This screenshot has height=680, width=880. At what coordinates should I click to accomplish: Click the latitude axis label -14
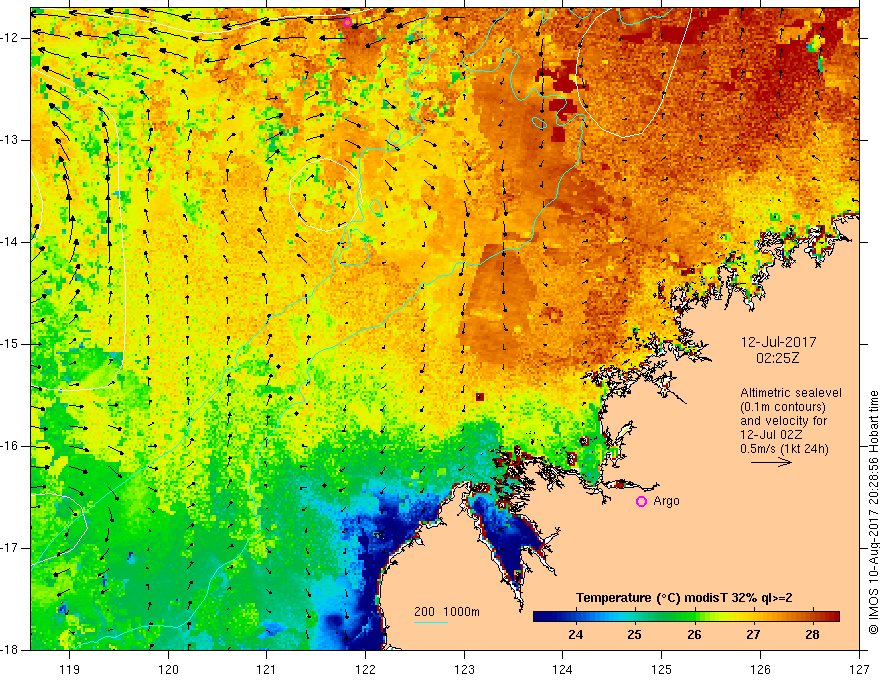(x=11, y=242)
